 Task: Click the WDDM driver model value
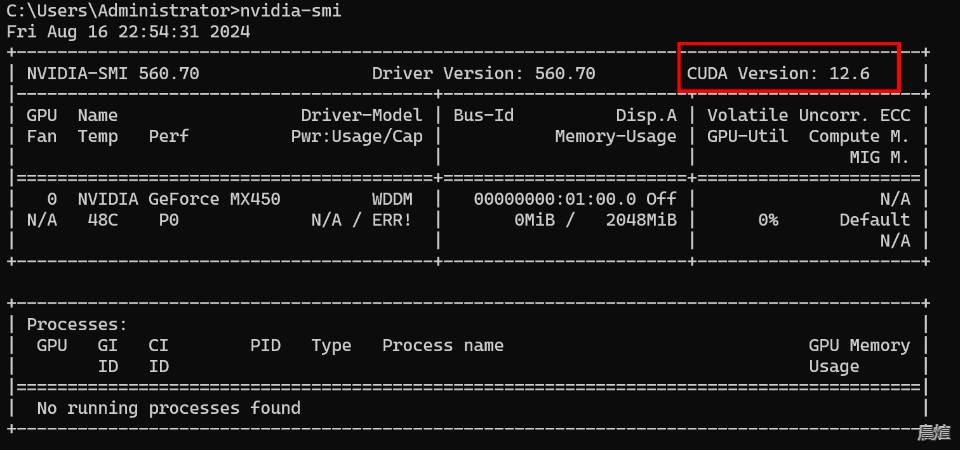391,199
